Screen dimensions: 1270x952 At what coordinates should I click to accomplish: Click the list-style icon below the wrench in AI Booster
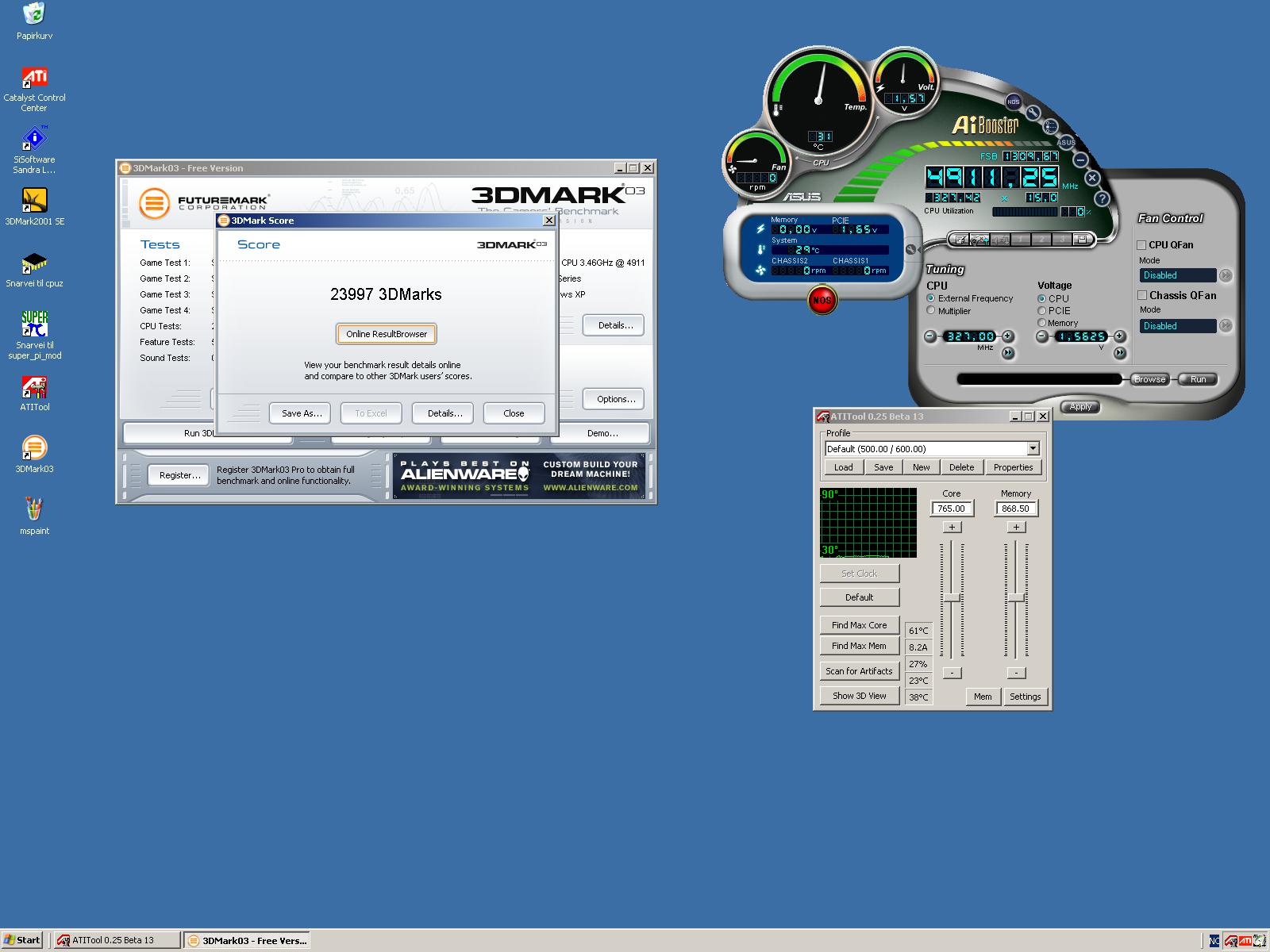point(1050,127)
